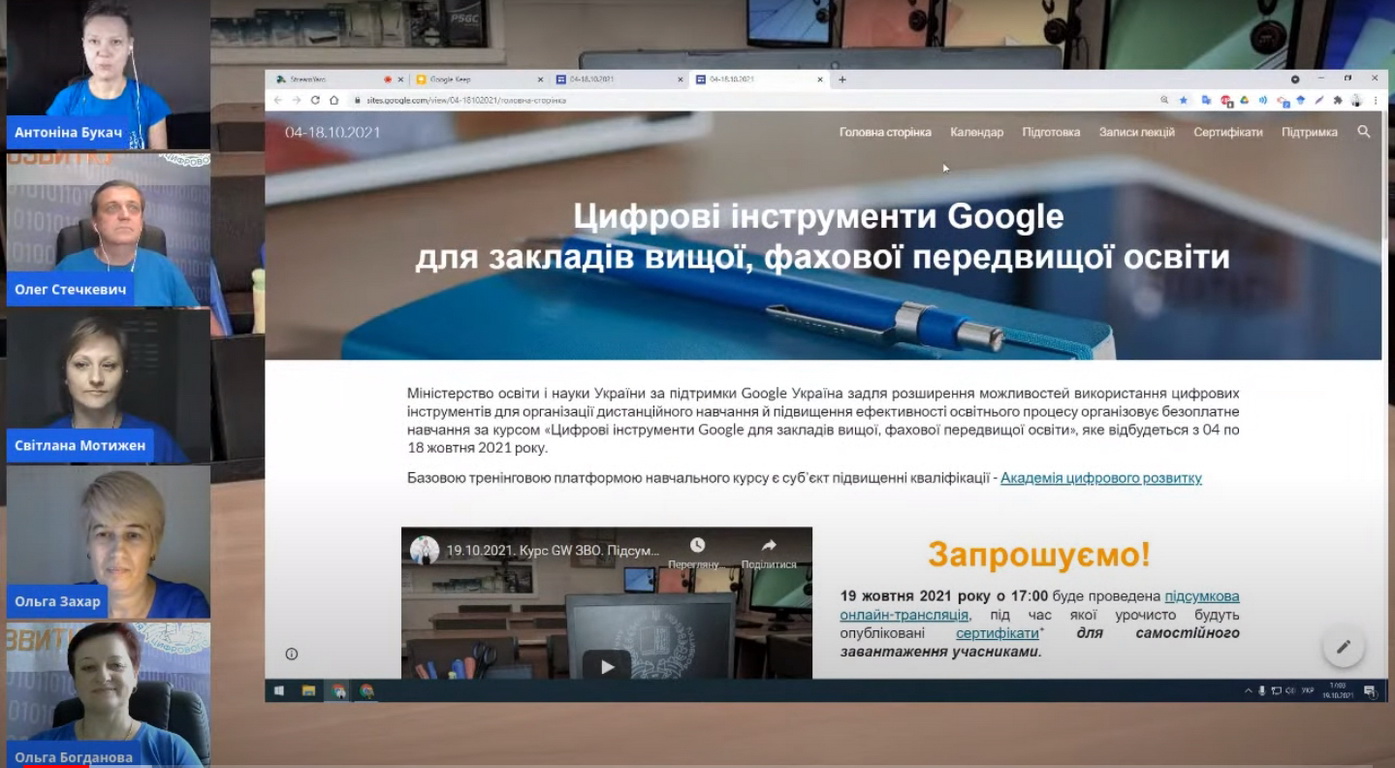Open the Windows Start menu

pos(279,691)
